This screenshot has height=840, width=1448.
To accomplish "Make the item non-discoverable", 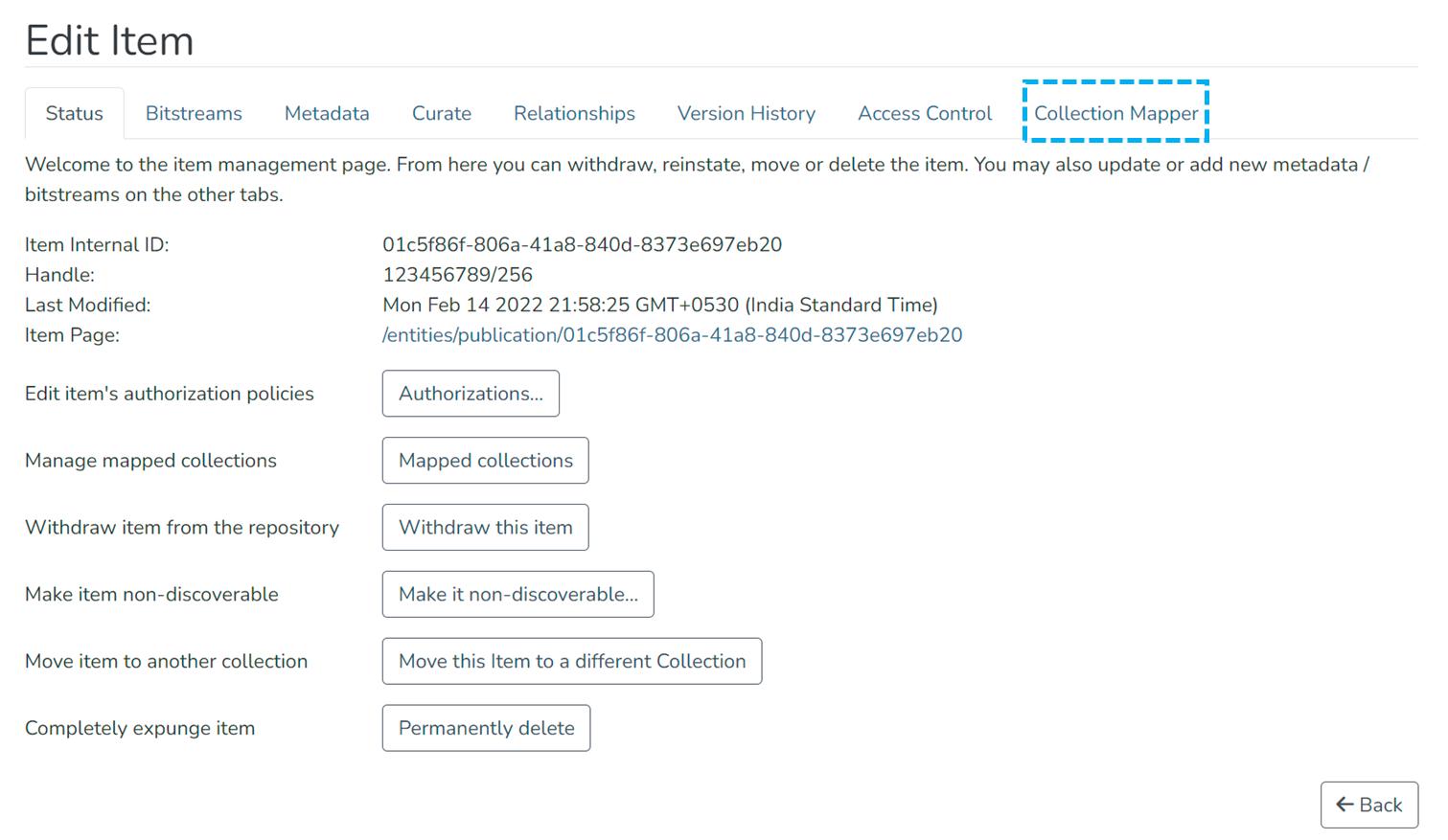I will [x=517, y=594].
